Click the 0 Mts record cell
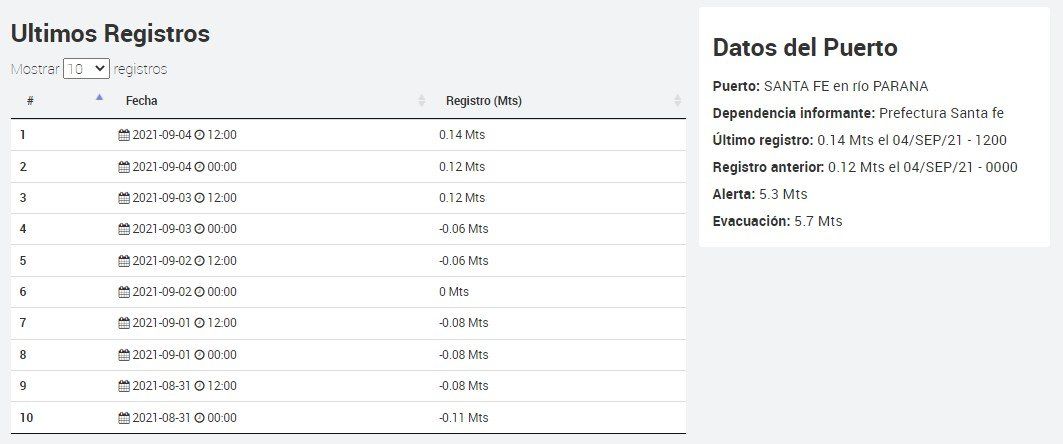The height and width of the screenshot is (444, 1063). pos(453,292)
